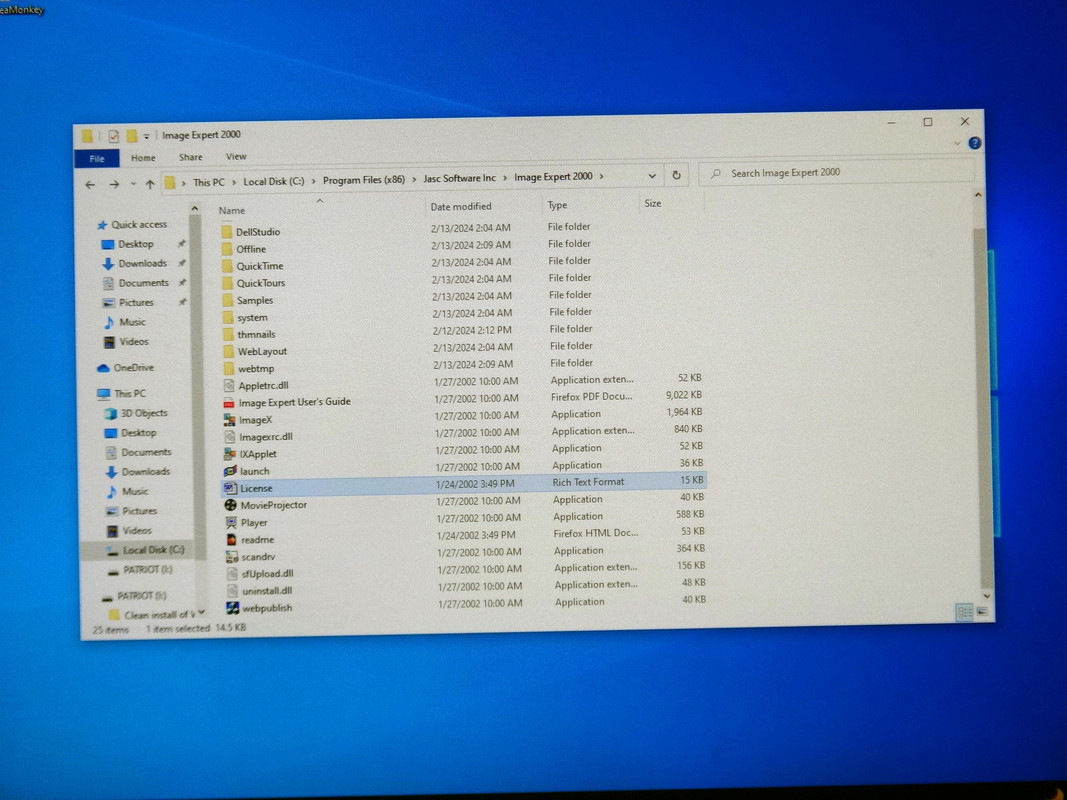The width and height of the screenshot is (1067, 800).
Task: Select the License rich text file icon
Action: point(231,488)
